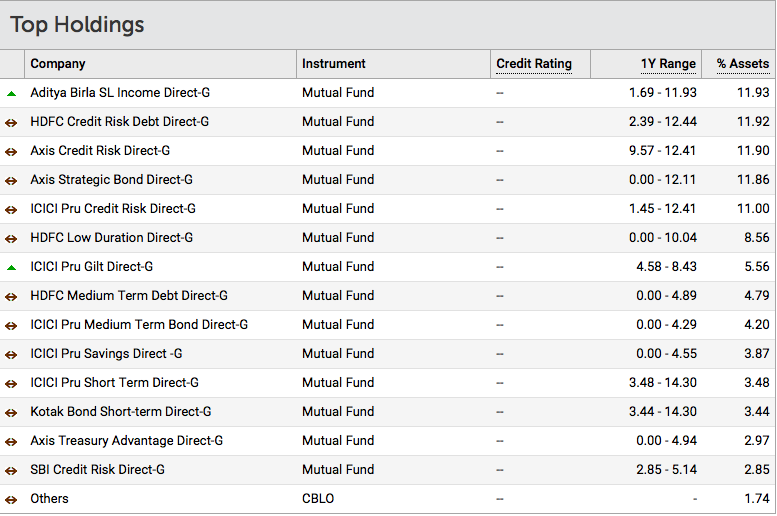Open ICICI Pru Credit Risk Direct-G
The width and height of the screenshot is (777, 516).
[113, 209]
